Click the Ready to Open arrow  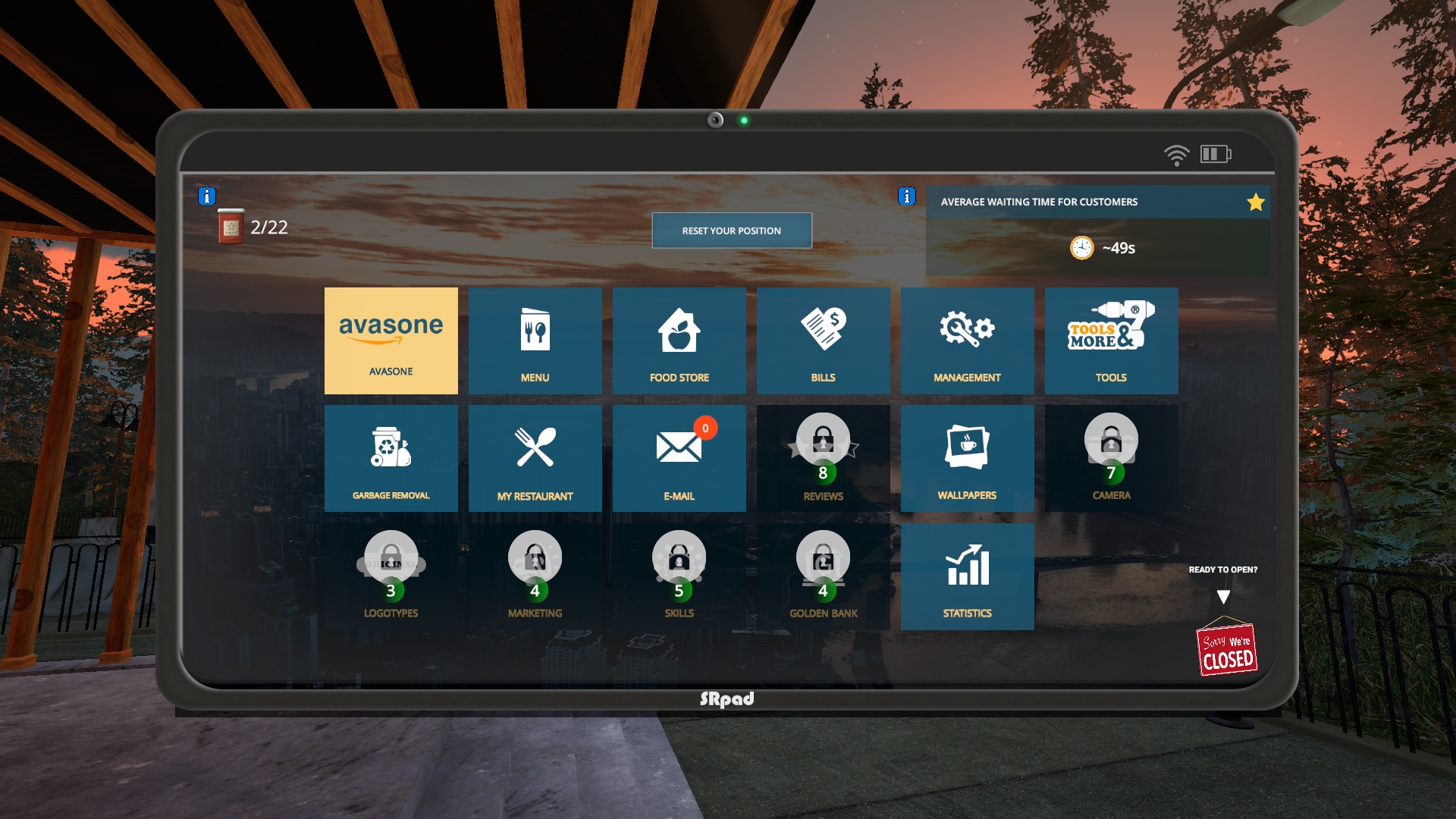click(1223, 597)
